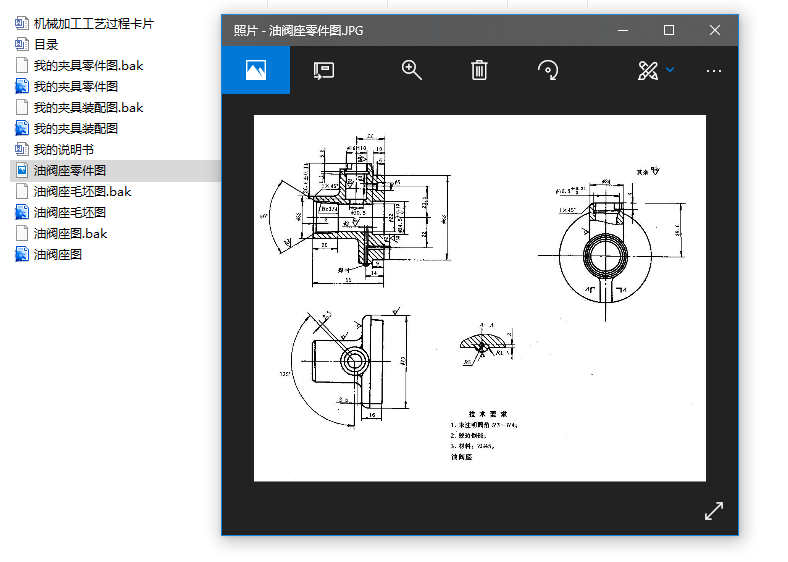788x562 pixels.
Task: Select the 油阀座图.bak file
Action: pyautogui.click(x=70, y=233)
